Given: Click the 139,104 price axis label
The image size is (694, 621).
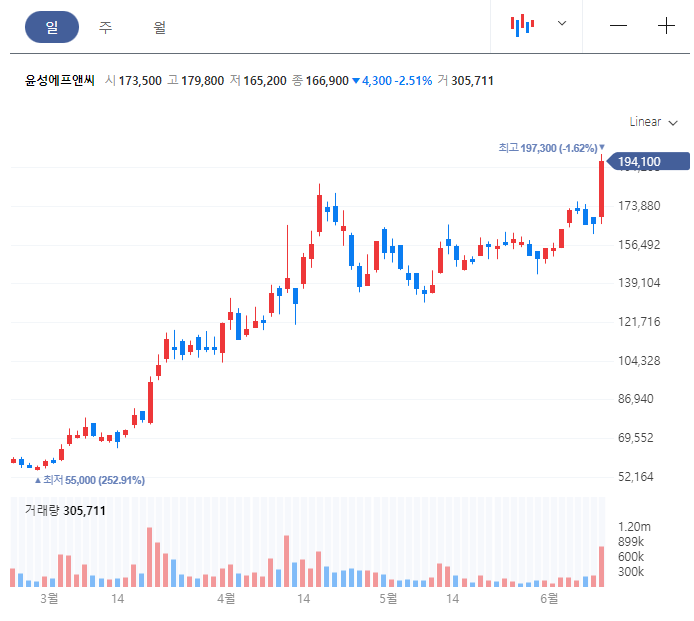Looking at the screenshot, I should click(639, 283).
